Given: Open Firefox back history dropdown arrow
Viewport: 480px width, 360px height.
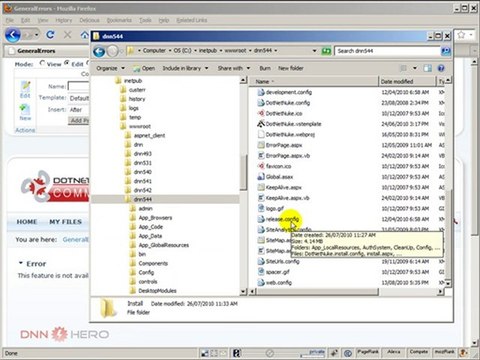Looking at the screenshot, I should click(x=36, y=35).
